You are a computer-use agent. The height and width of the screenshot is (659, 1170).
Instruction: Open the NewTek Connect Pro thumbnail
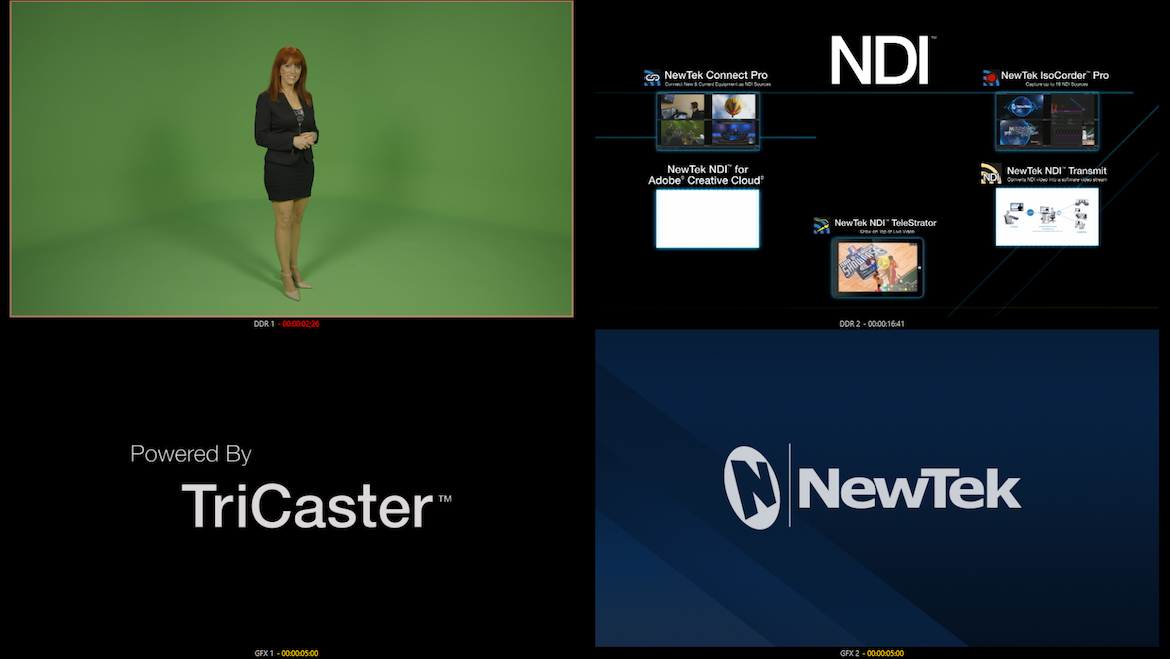pyautogui.click(x=708, y=121)
